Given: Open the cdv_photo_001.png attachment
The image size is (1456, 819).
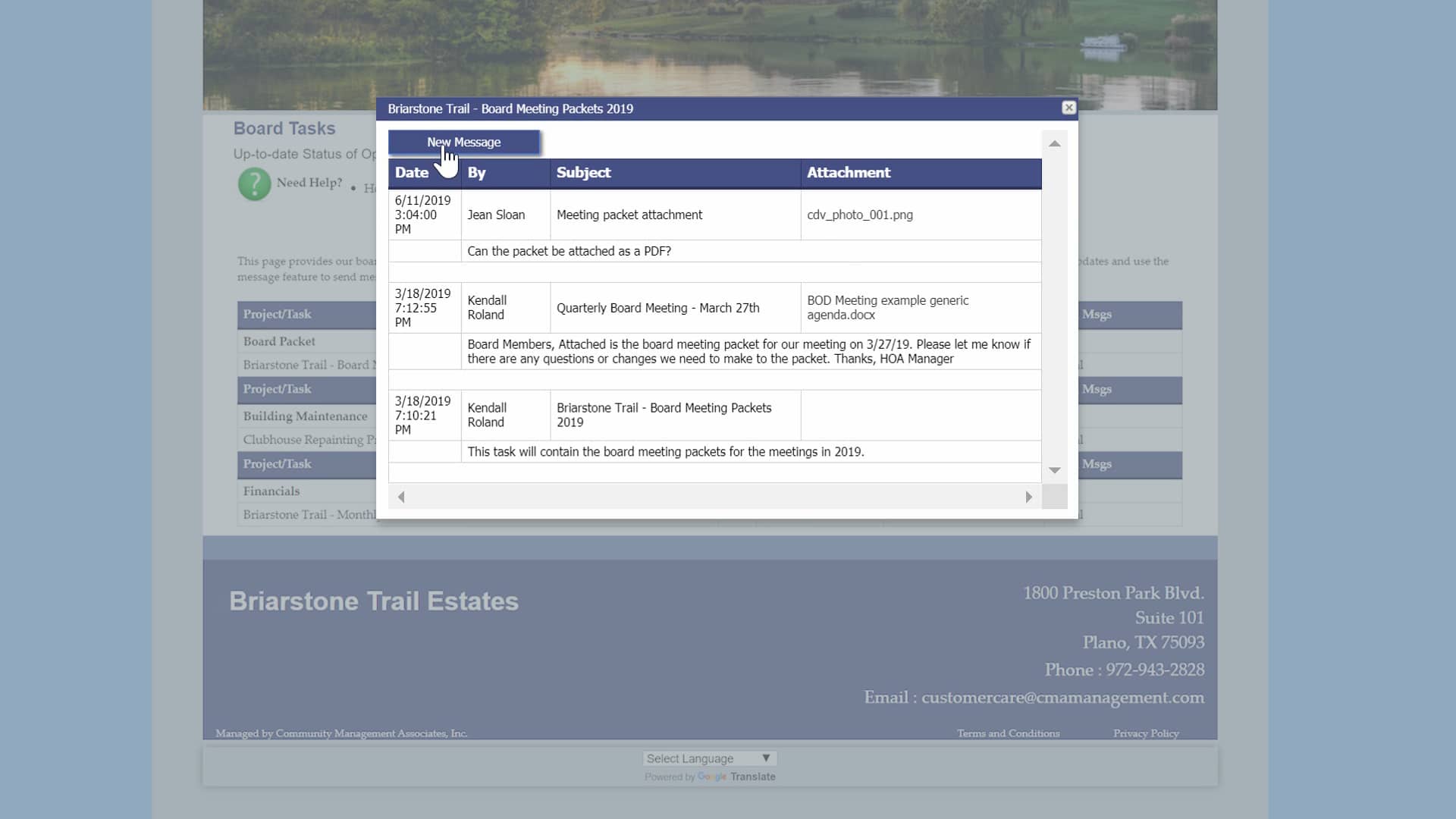Looking at the screenshot, I should tap(860, 215).
